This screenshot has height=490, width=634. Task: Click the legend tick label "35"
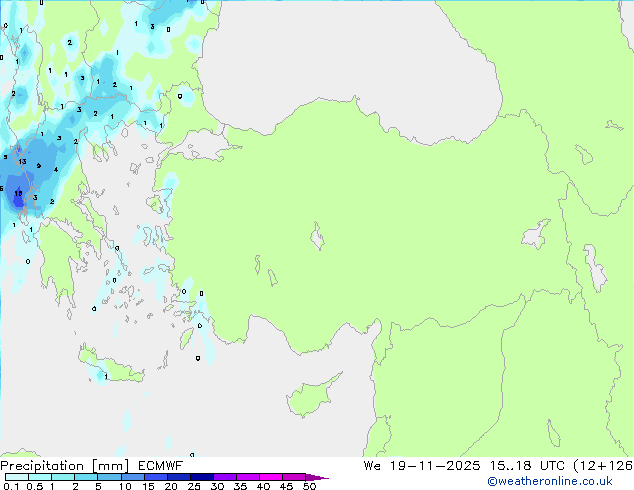click(240, 486)
